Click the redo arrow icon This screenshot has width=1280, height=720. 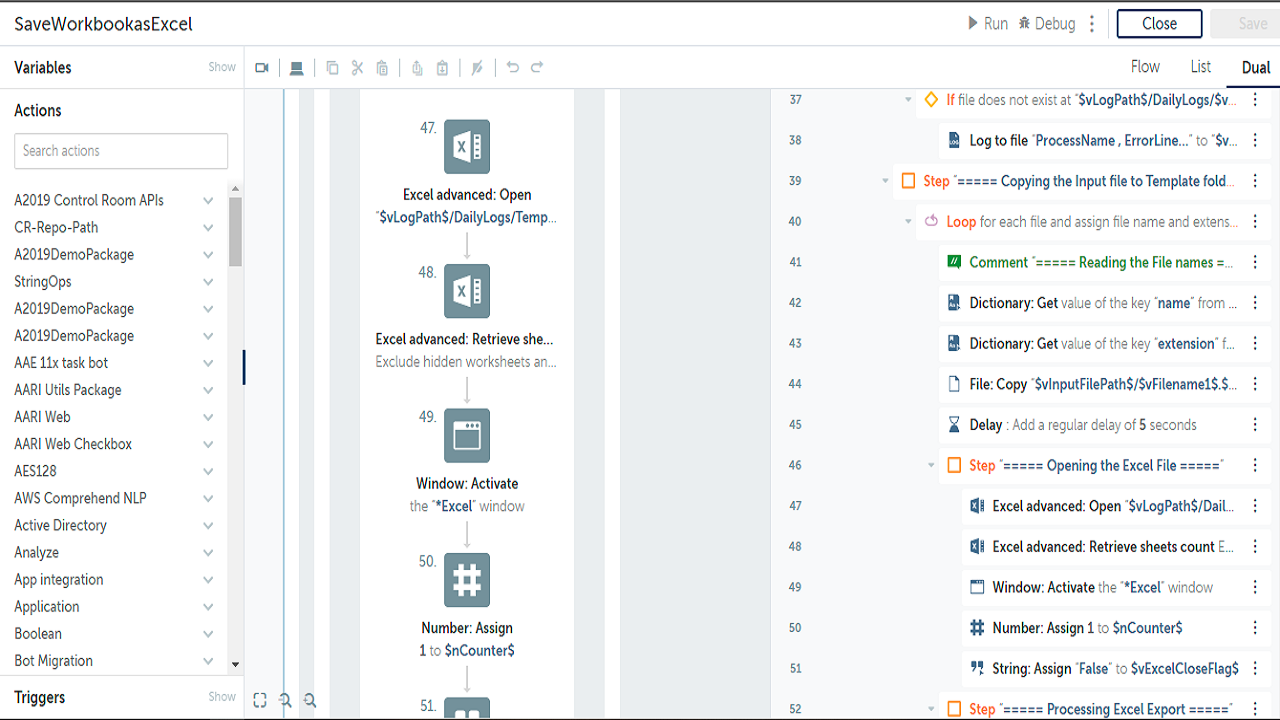pos(537,68)
